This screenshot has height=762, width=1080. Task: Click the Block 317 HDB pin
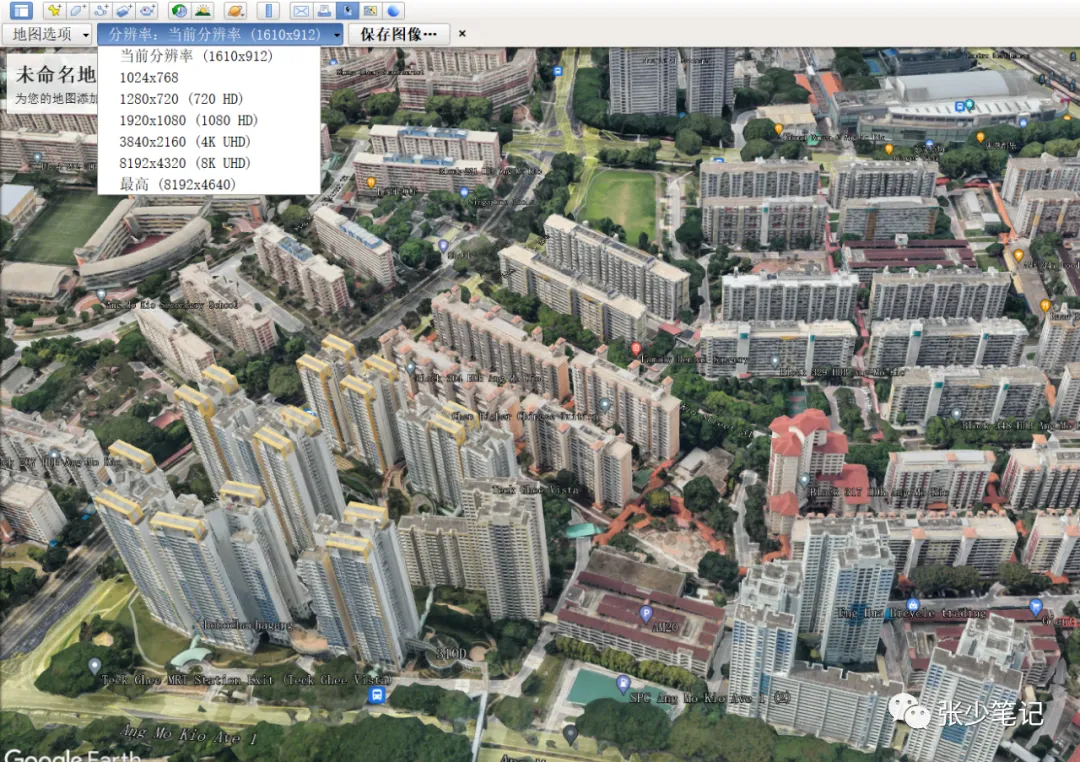click(804, 480)
